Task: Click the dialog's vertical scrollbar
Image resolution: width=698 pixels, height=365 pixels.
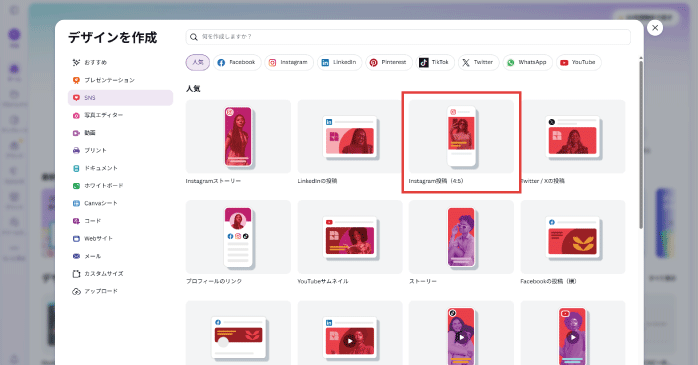Action: pos(641,145)
